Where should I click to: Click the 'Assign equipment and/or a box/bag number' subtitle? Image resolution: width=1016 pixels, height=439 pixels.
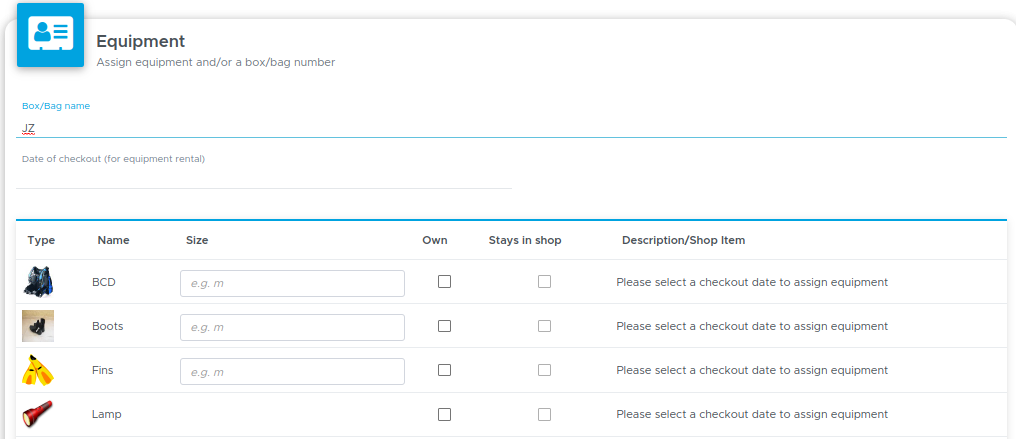216,63
